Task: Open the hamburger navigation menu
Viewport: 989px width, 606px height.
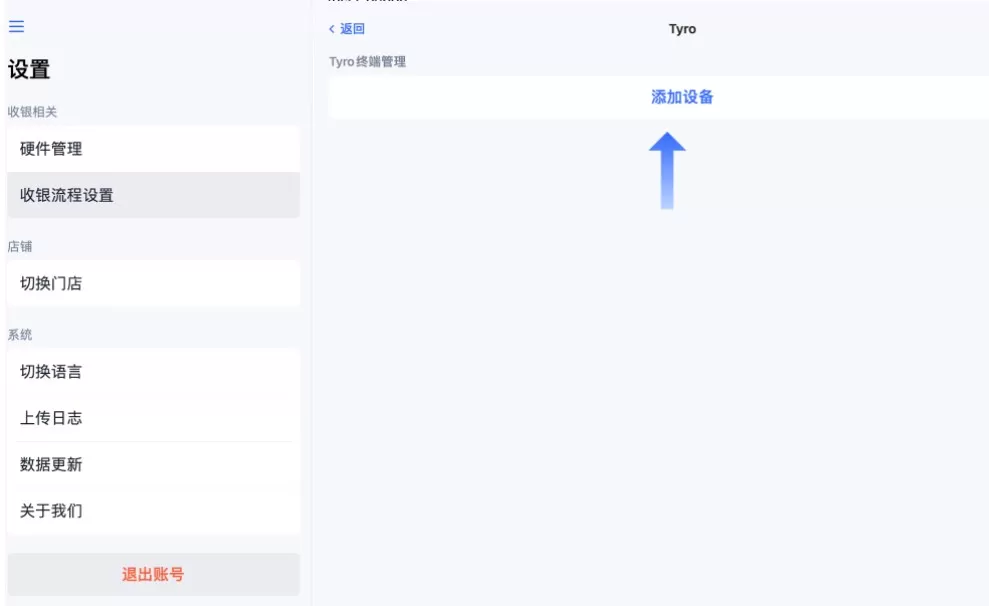Action: point(14,27)
